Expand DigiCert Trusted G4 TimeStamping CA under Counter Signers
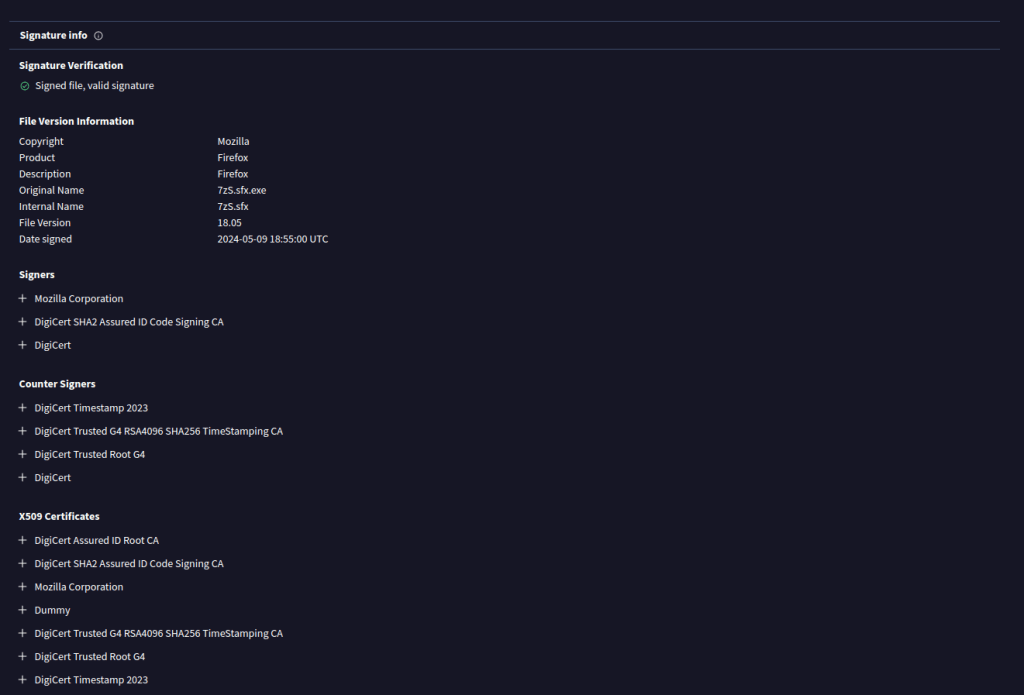 point(23,431)
